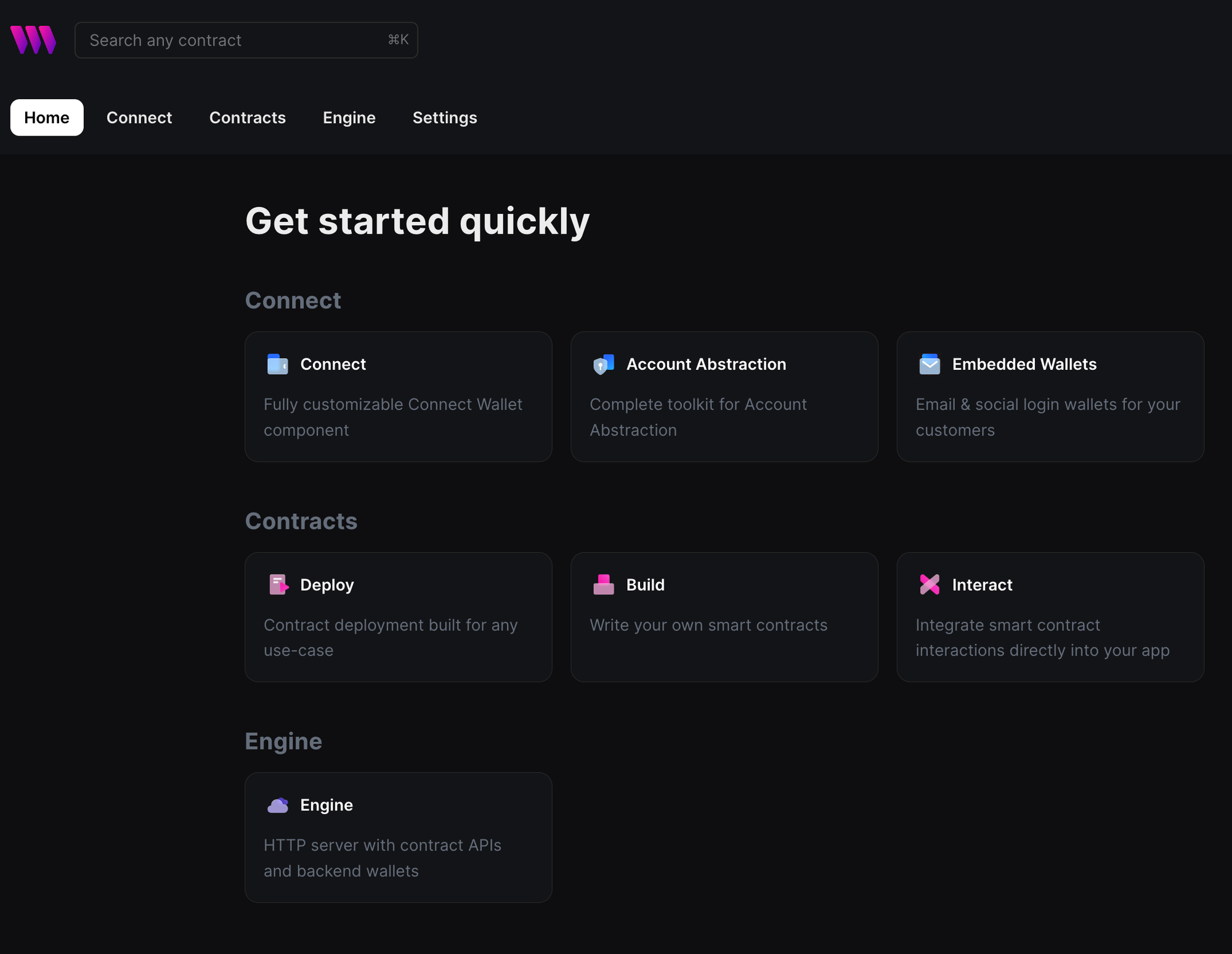Click the Engine cloud icon

tap(278, 804)
